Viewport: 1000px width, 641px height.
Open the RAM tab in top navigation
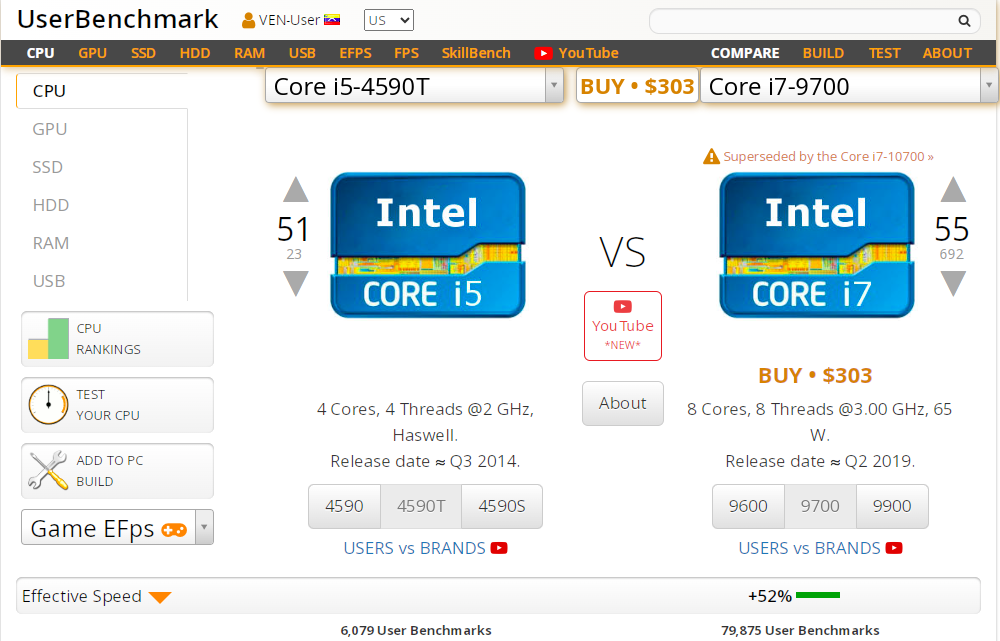pyautogui.click(x=249, y=54)
